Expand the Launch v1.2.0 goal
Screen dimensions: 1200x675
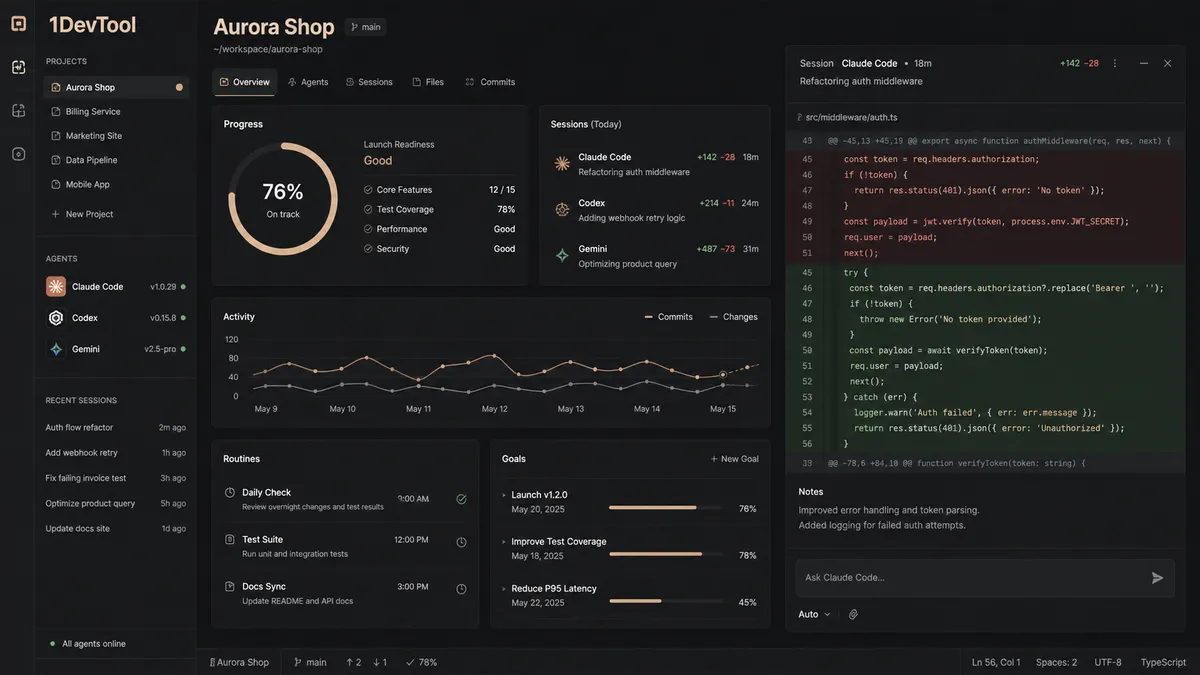pos(504,495)
